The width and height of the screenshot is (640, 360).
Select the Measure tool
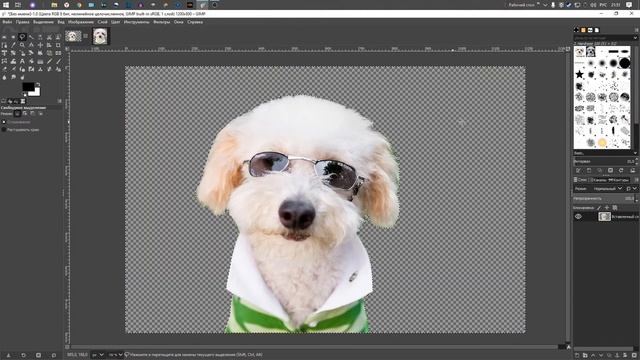tap(31, 45)
